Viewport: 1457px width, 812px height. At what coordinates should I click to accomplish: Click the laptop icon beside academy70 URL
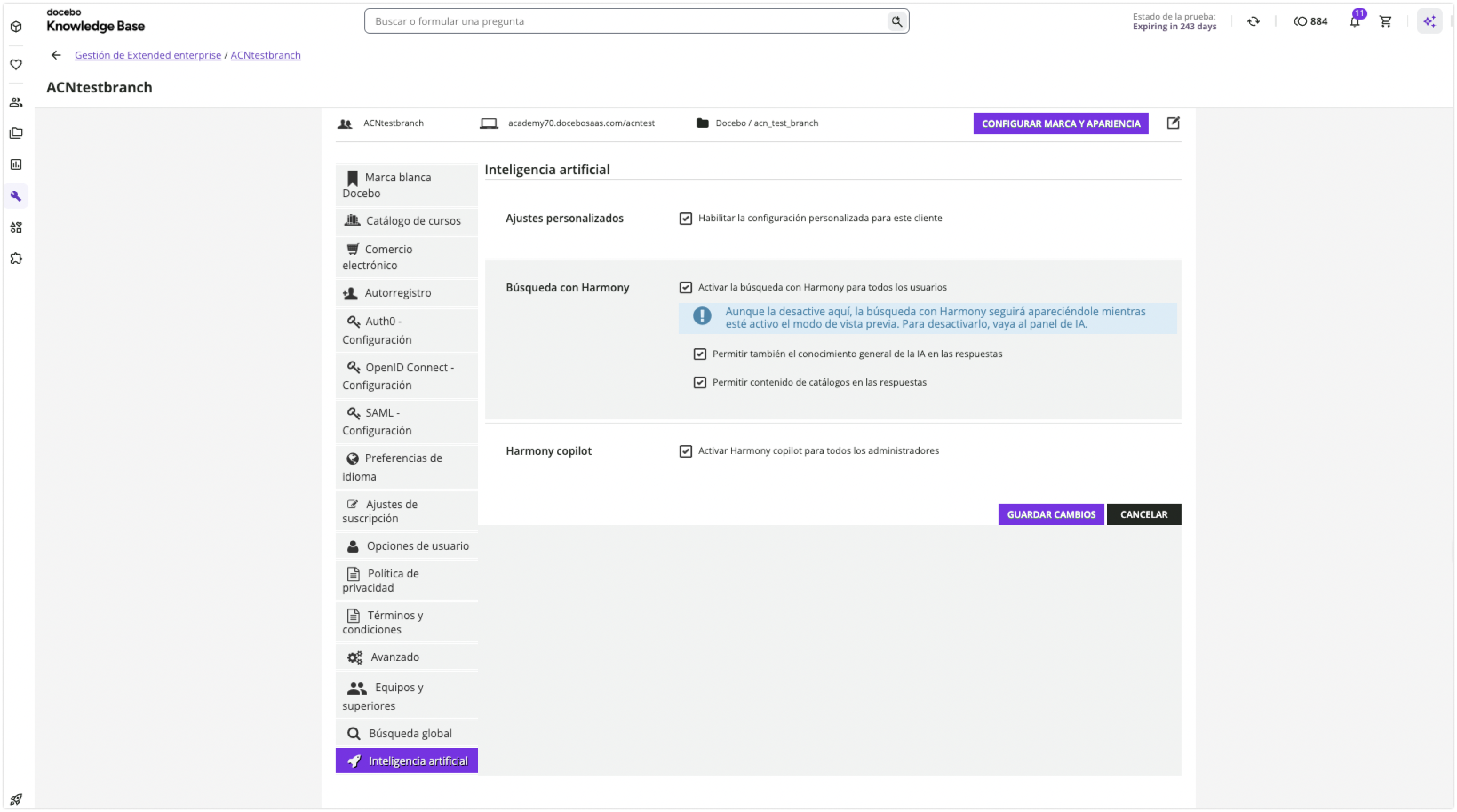489,123
